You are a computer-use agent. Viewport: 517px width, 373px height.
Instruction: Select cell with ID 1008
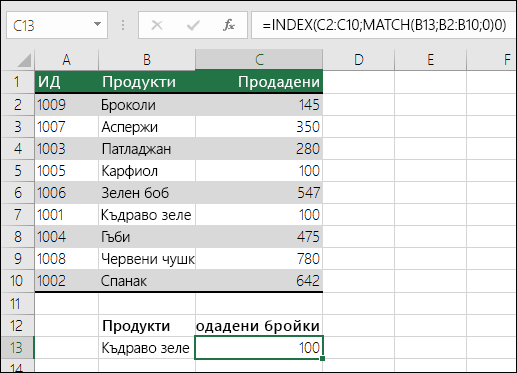point(67,259)
